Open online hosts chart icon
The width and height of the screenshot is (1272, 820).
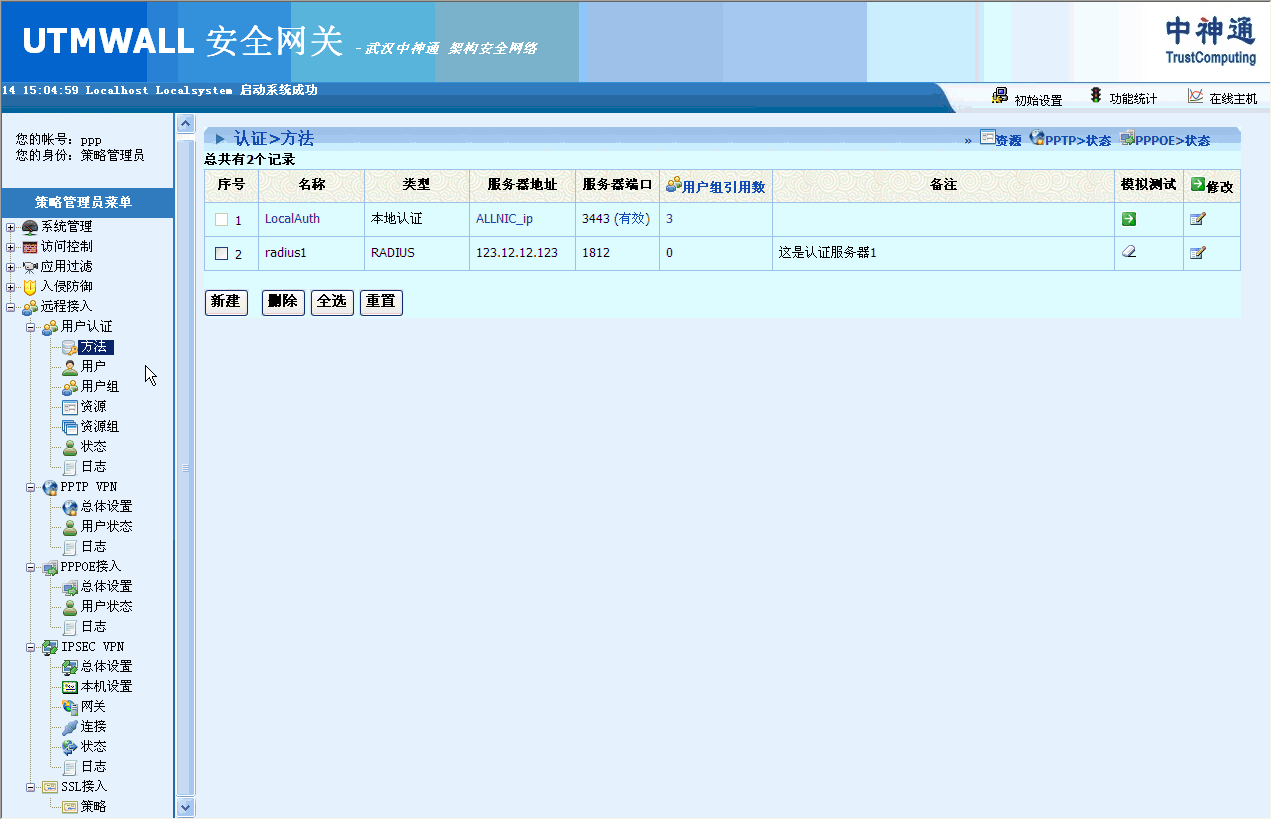point(1194,96)
